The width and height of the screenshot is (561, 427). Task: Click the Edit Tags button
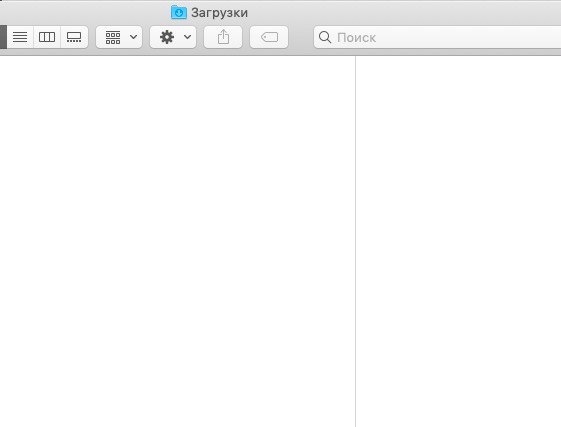click(x=269, y=37)
